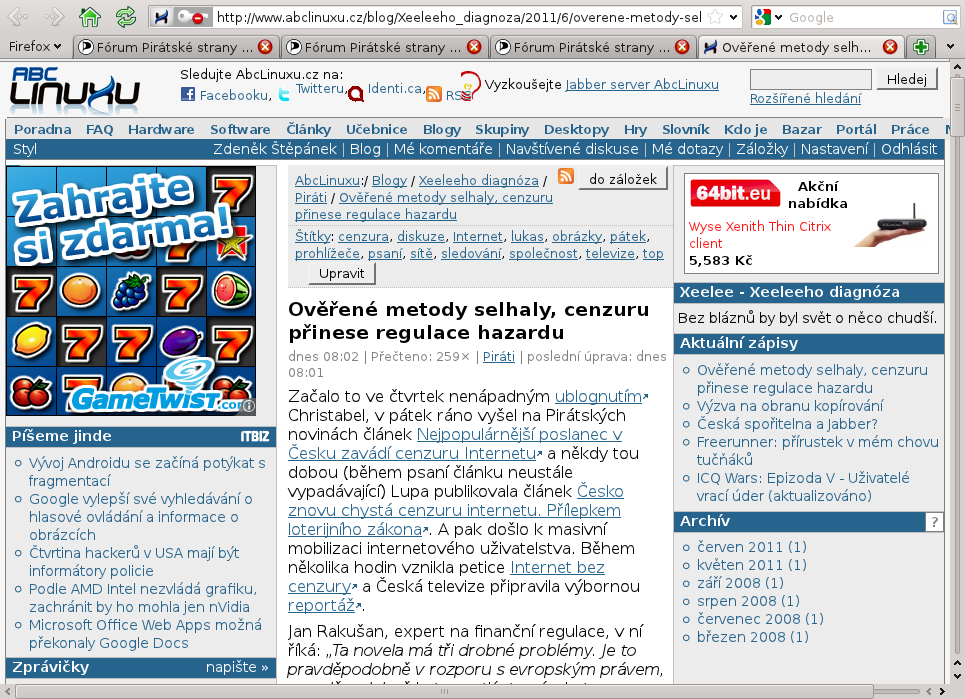Focus the Google search box

click(863, 17)
